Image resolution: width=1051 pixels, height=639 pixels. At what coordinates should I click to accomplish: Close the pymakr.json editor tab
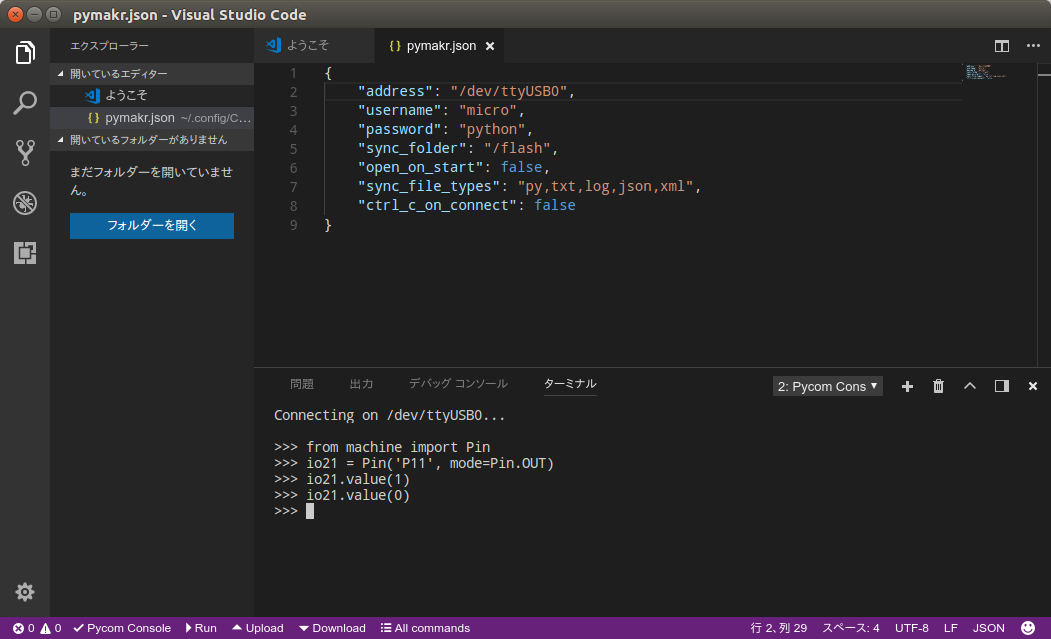(490, 46)
